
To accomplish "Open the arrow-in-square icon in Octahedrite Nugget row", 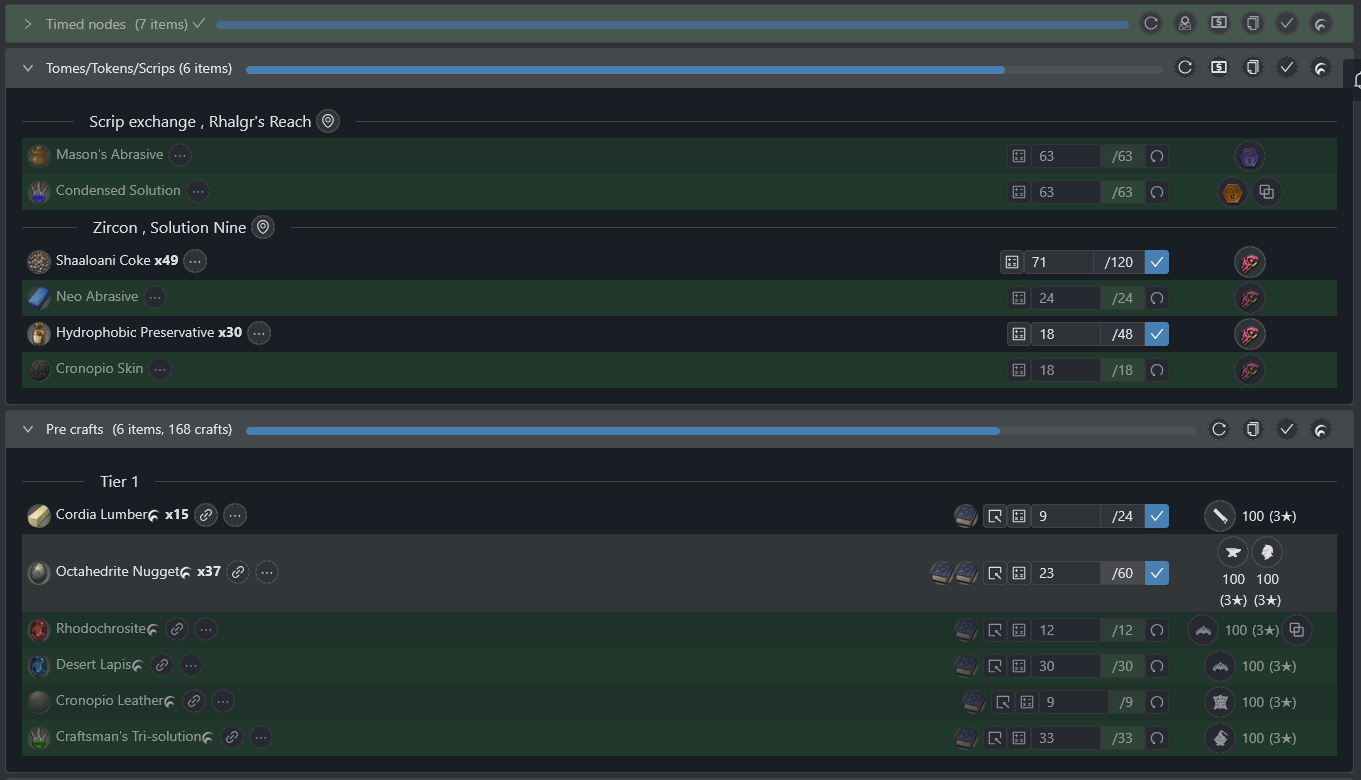I will click(995, 573).
